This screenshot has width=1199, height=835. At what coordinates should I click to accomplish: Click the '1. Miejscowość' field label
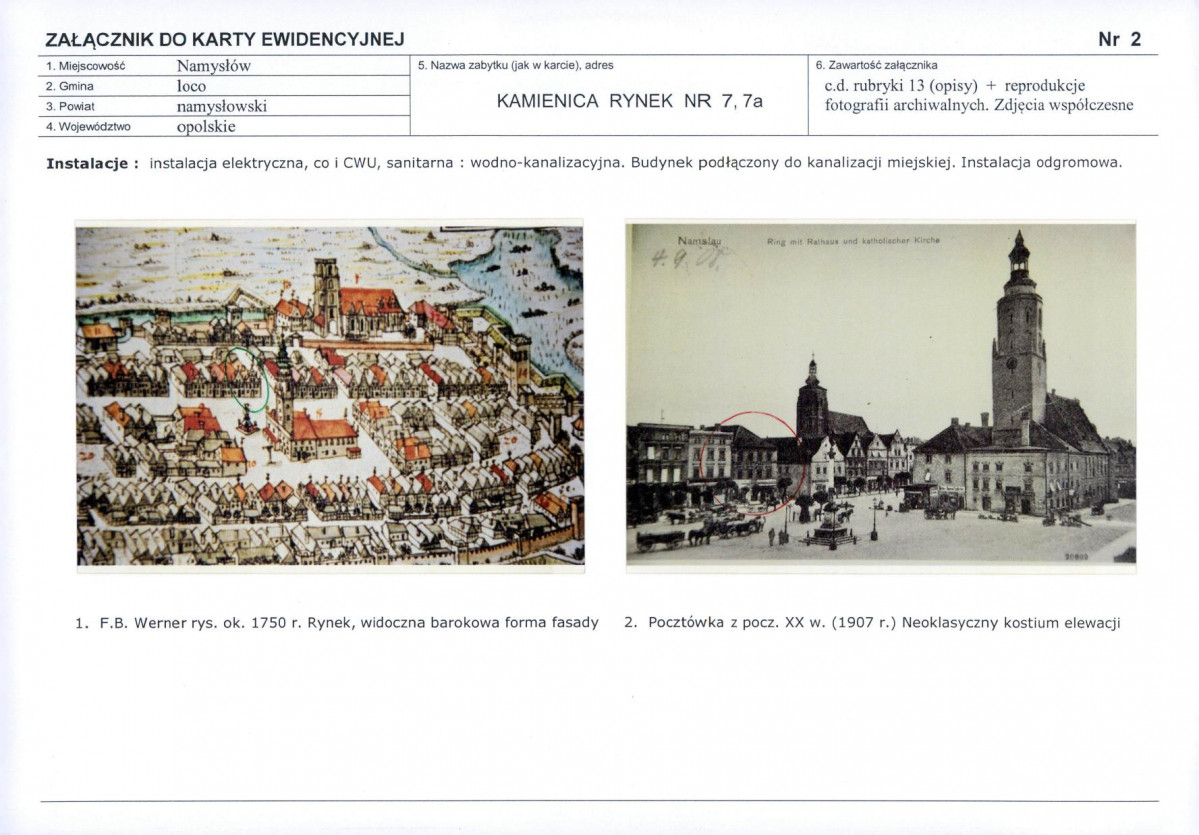click(85, 66)
